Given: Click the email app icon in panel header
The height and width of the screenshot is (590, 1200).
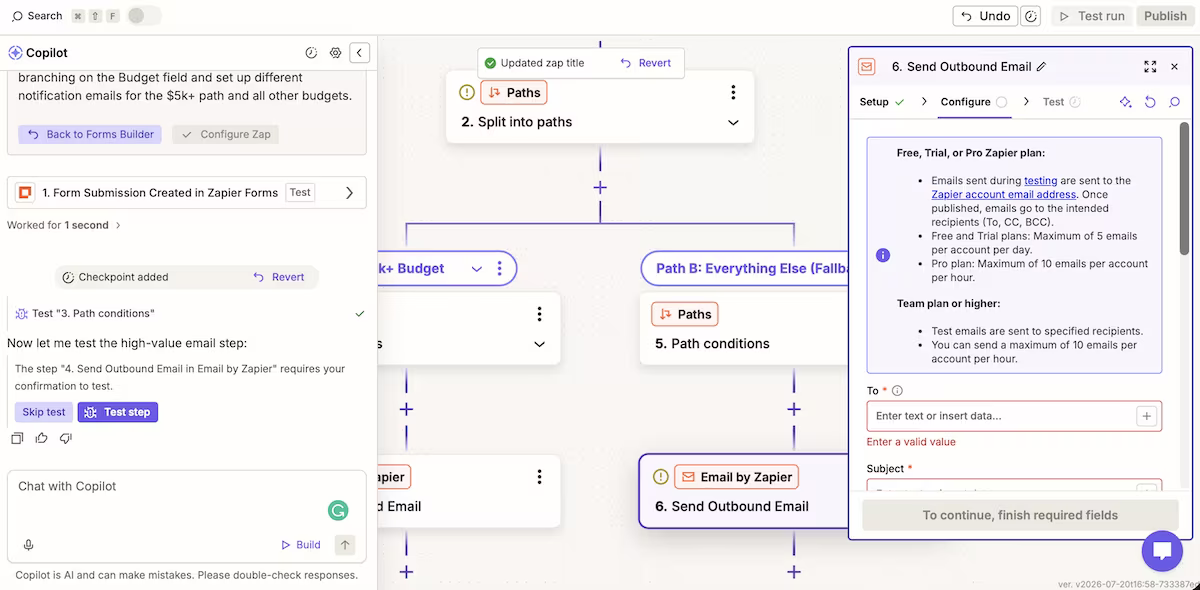Looking at the screenshot, I should pos(867,67).
